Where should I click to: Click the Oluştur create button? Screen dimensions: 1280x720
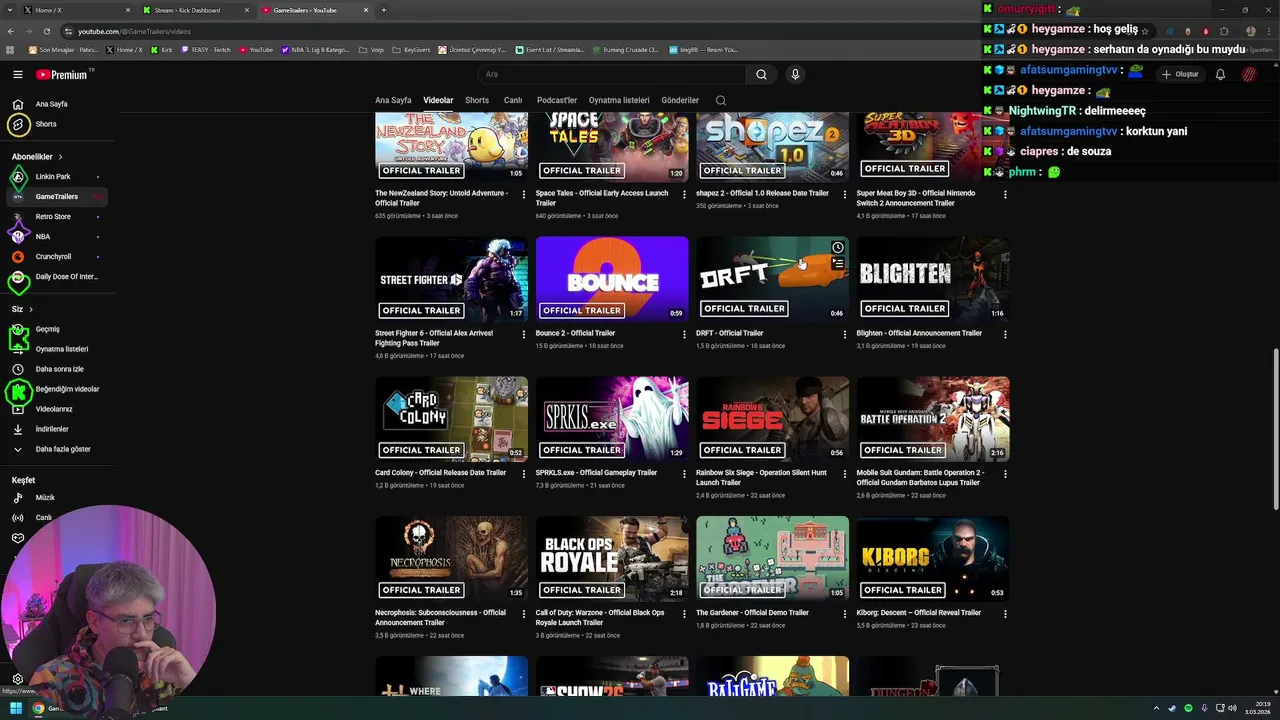click(1180, 74)
